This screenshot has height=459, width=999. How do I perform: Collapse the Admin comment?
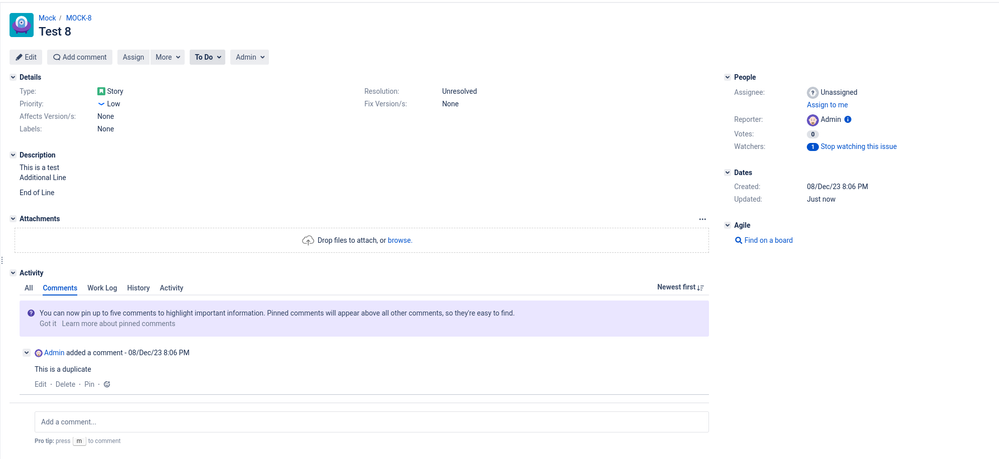[26, 353]
